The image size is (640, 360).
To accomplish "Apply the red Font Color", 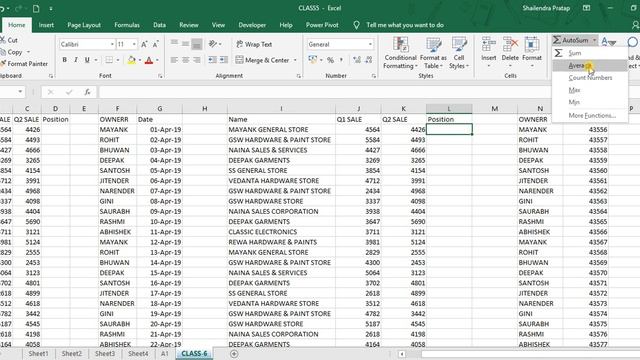I will pyautogui.click(x=149, y=60).
